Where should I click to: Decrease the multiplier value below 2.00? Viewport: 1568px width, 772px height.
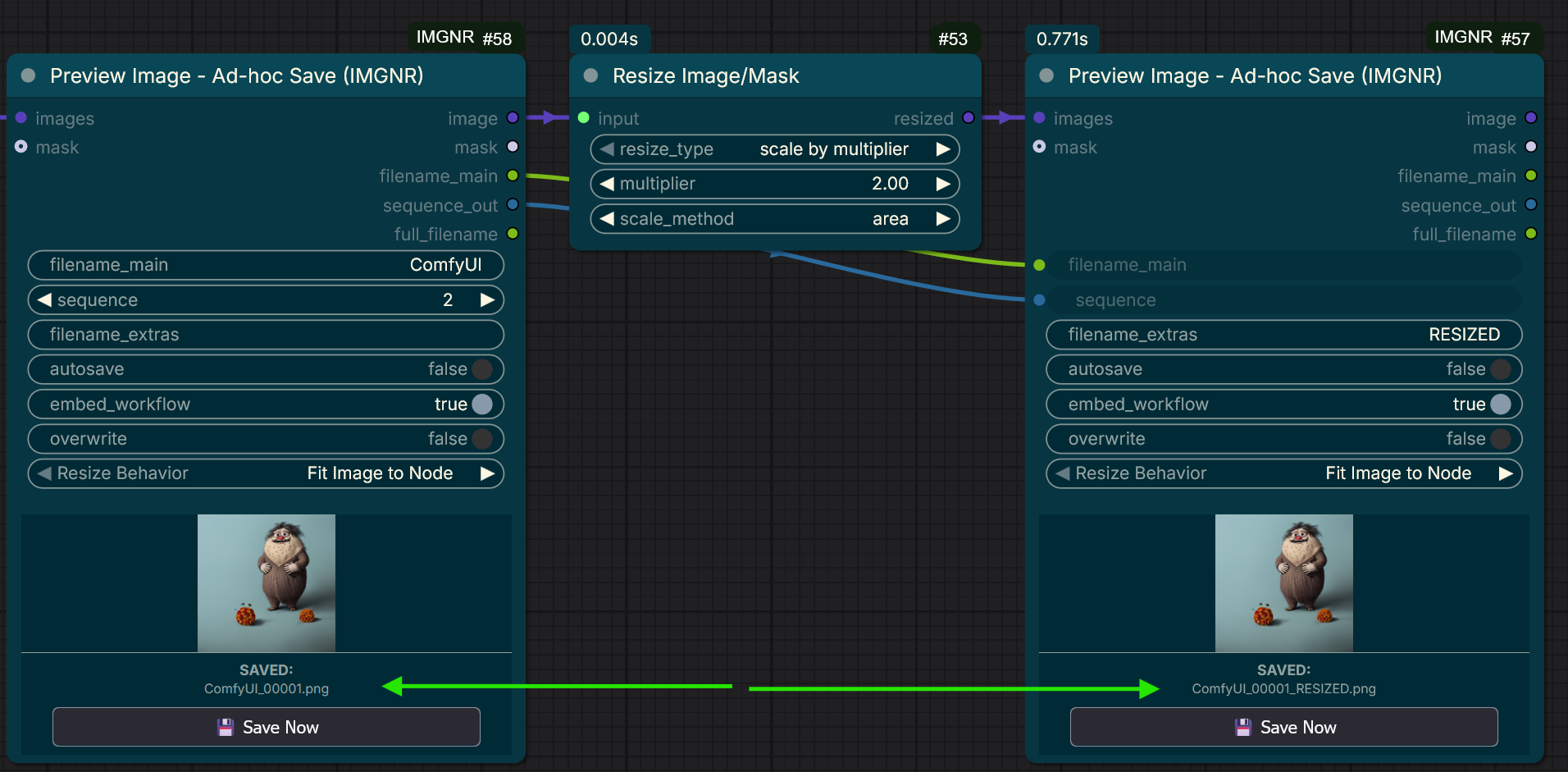(x=607, y=184)
